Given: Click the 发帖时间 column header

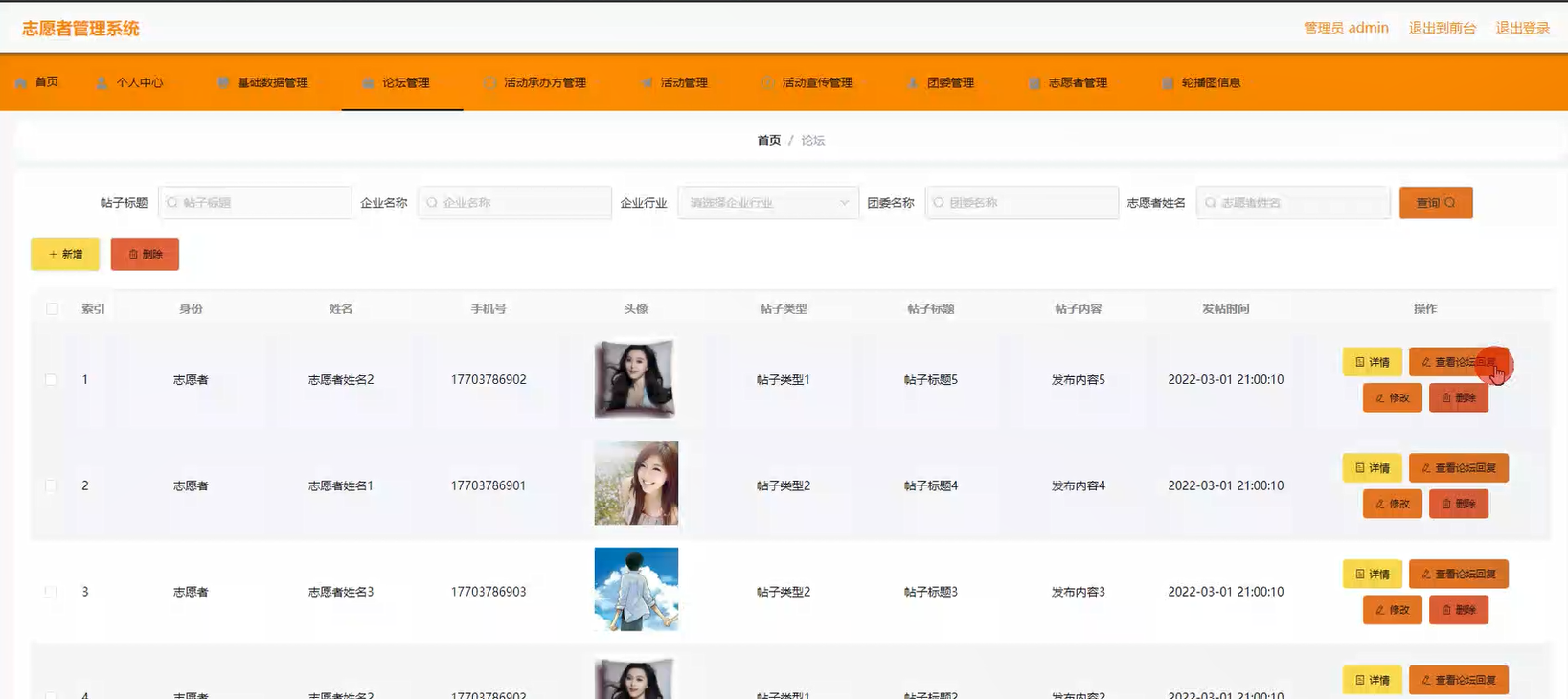Looking at the screenshot, I should point(1225,308).
